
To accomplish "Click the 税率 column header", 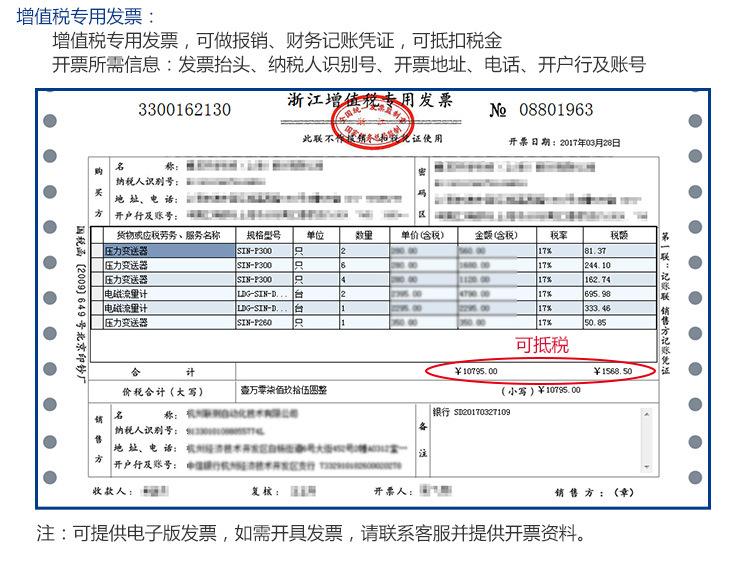I will (x=559, y=235).
